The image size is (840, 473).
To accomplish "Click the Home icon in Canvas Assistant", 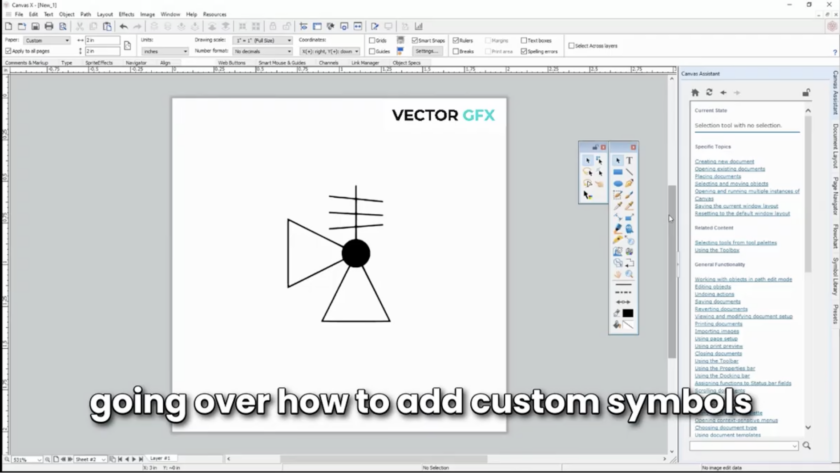I will click(695, 93).
